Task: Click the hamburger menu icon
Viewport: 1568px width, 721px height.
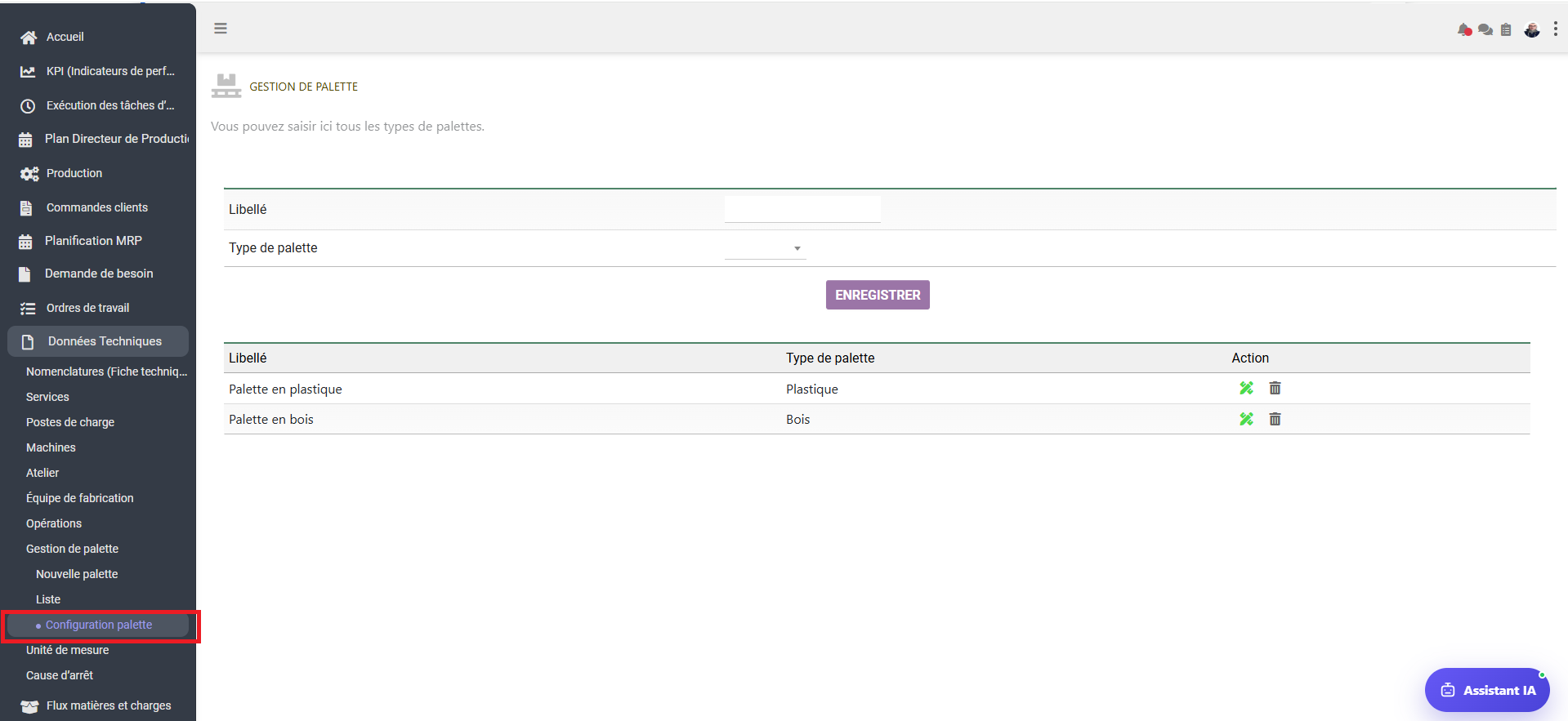Action: pos(221,29)
